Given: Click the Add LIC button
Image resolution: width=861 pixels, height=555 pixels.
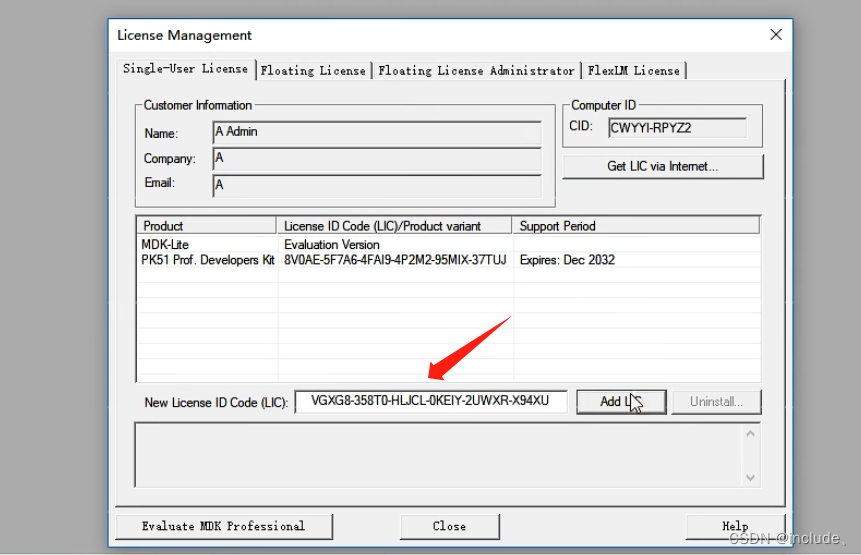Looking at the screenshot, I should [621, 402].
